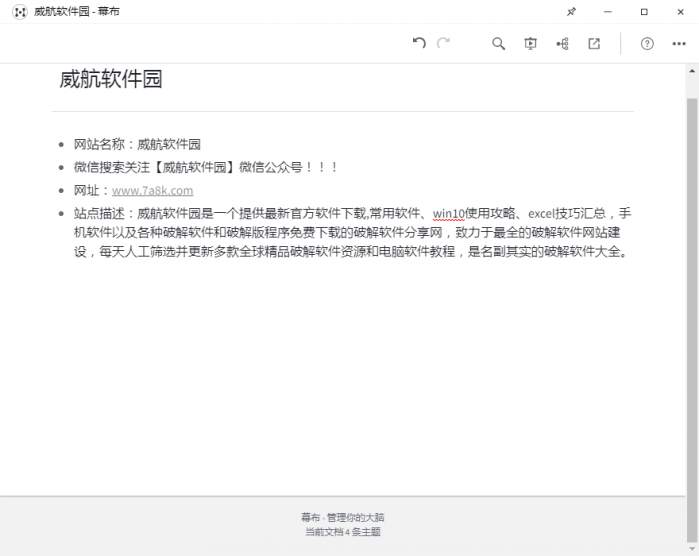Click bullet of 站点描述 item
The width and height of the screenshot is (699, 556).
point(62,214)
